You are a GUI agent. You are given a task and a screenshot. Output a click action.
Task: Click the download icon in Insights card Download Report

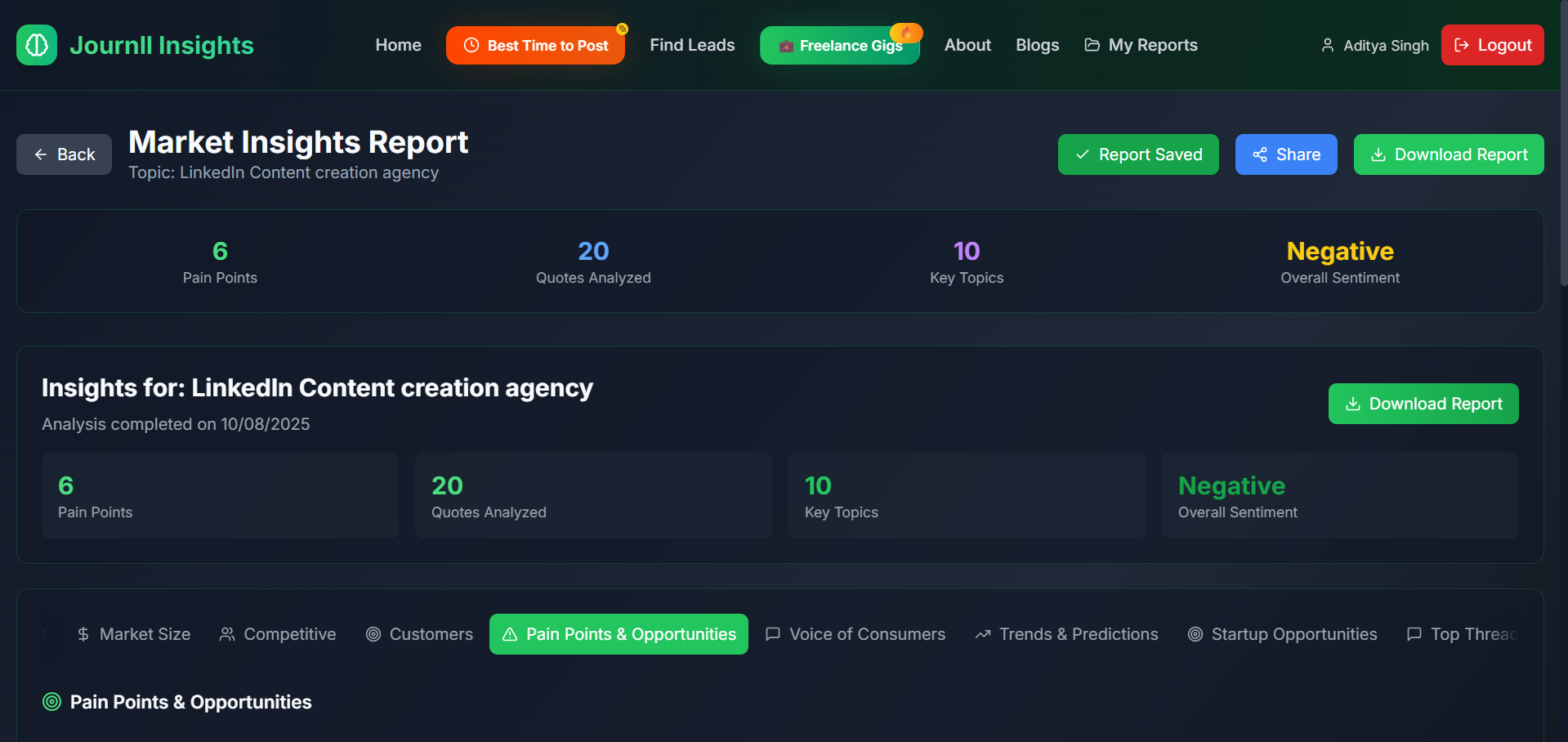click(1353, 404)
